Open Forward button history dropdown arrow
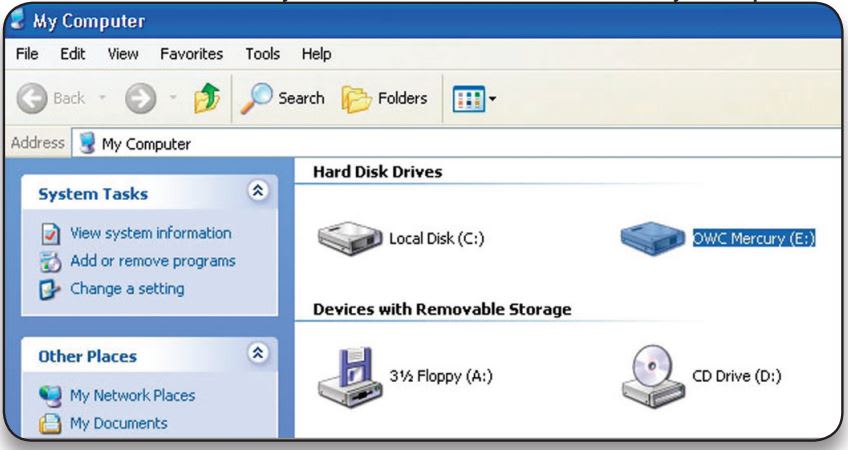Viewport: 848px width, 450px height. [173, 98]
